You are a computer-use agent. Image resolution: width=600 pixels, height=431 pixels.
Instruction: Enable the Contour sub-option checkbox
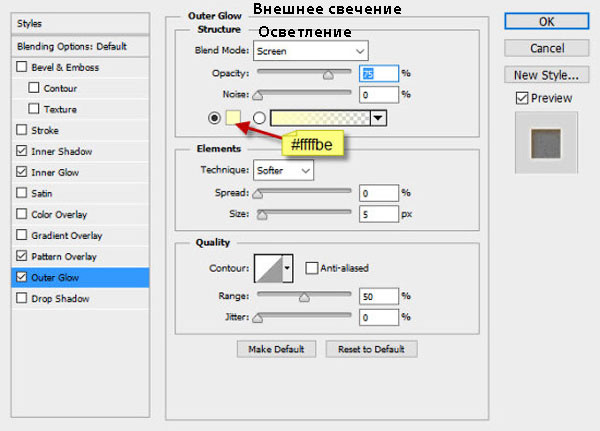[34, 88]
